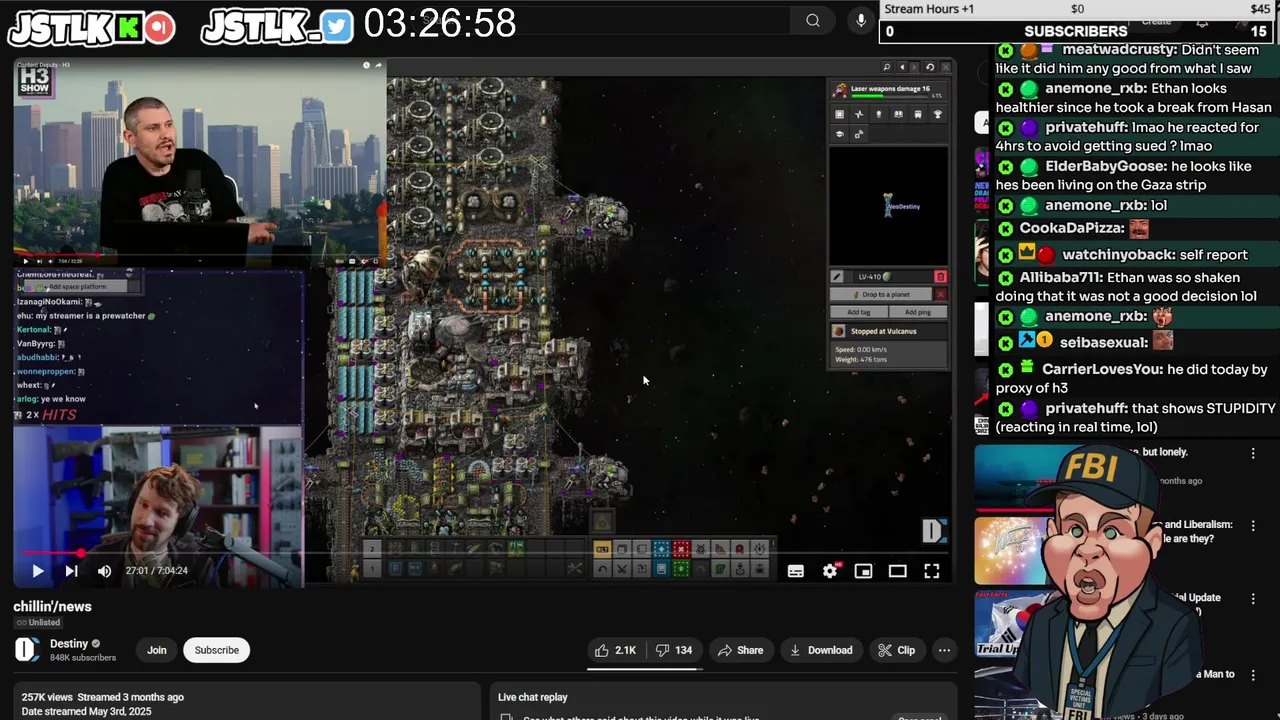This screenshot has height=720, width=1280.
Task: Open YouTube player settings gear
Action: (x=830, y=571)
